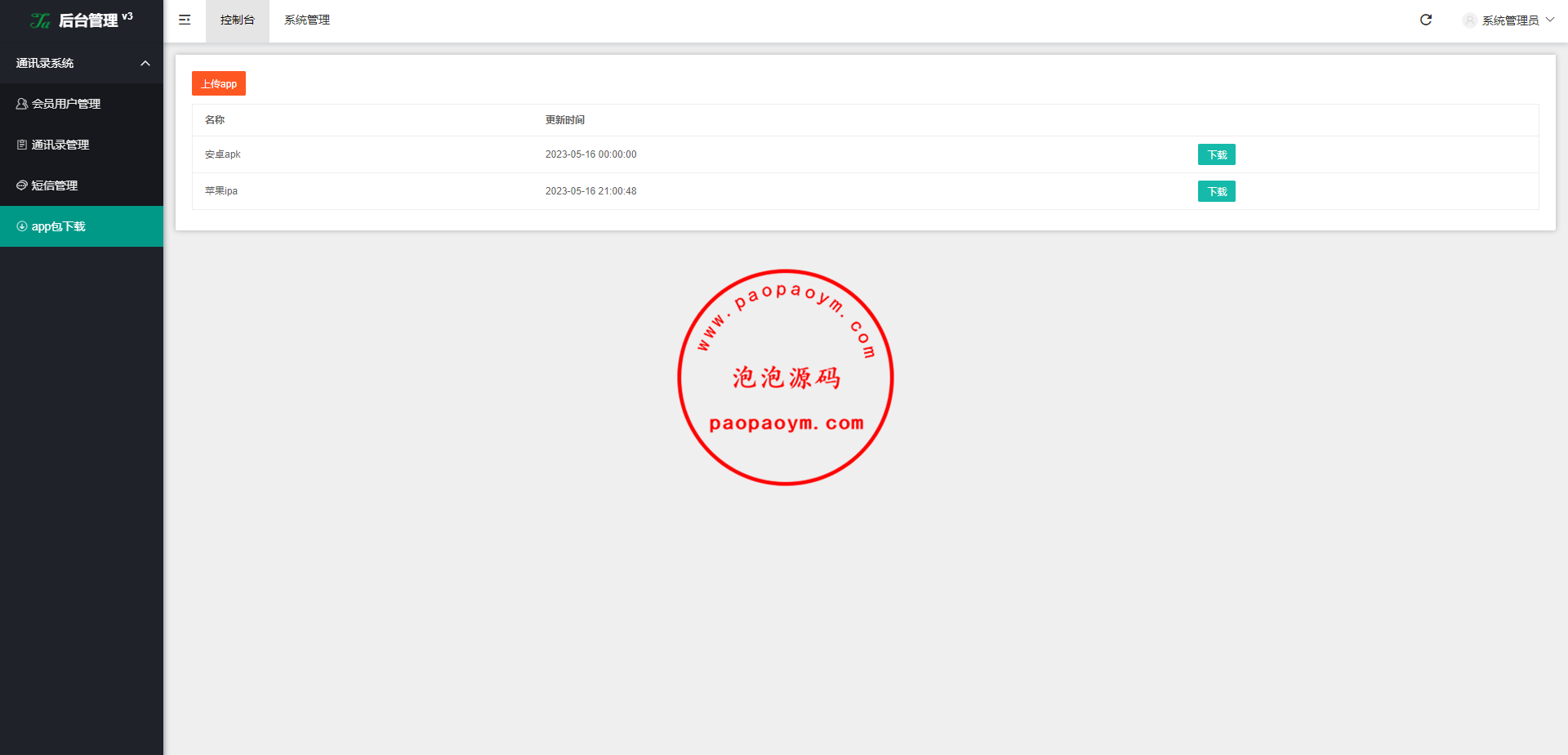Click the green logo in sidebar header
The image size is (1568, 755).
[x=40, y=20]
